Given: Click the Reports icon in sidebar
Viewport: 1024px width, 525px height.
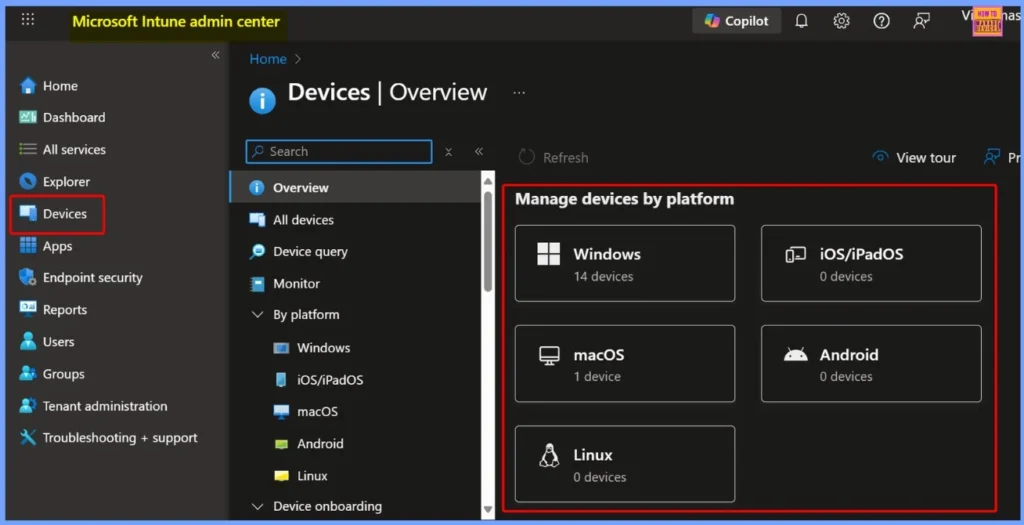Looking at the screenshot, I should tap(27, 310).
